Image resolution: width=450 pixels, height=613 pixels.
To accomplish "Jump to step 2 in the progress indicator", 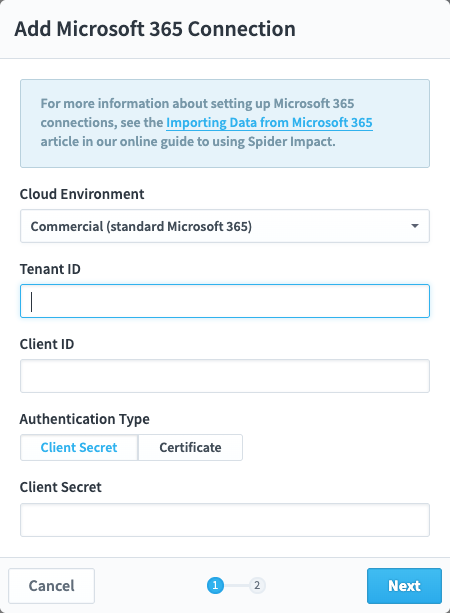I will (x=257, y=585).
